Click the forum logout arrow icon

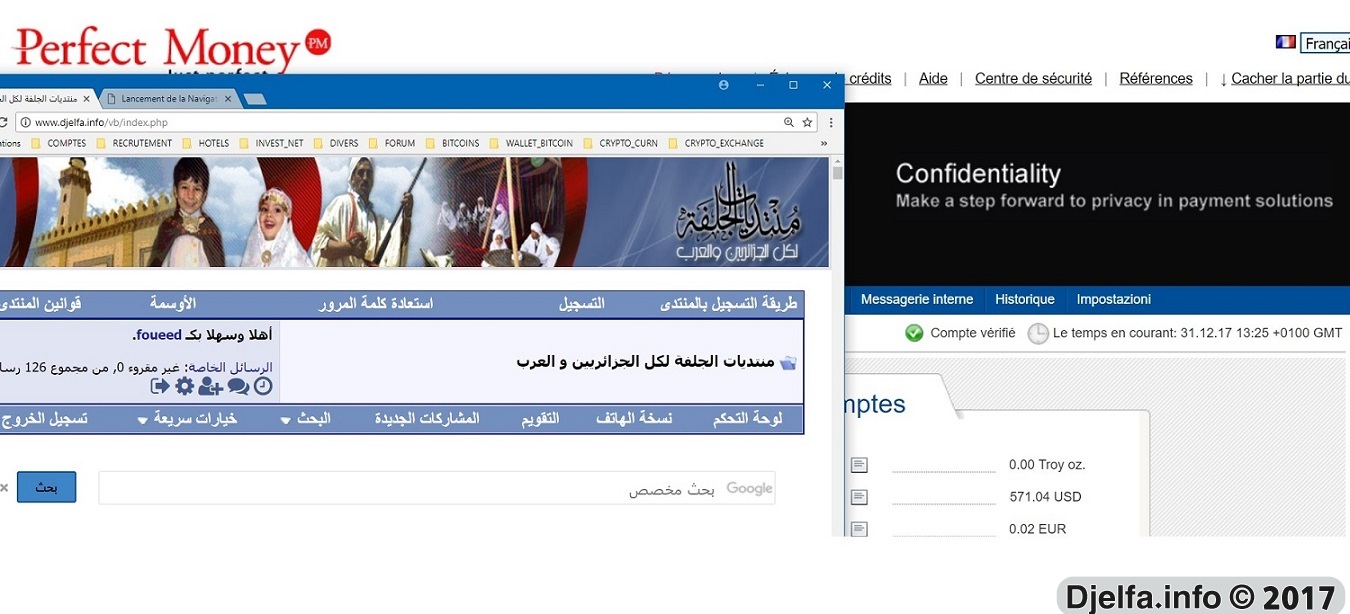click(160, 386)
